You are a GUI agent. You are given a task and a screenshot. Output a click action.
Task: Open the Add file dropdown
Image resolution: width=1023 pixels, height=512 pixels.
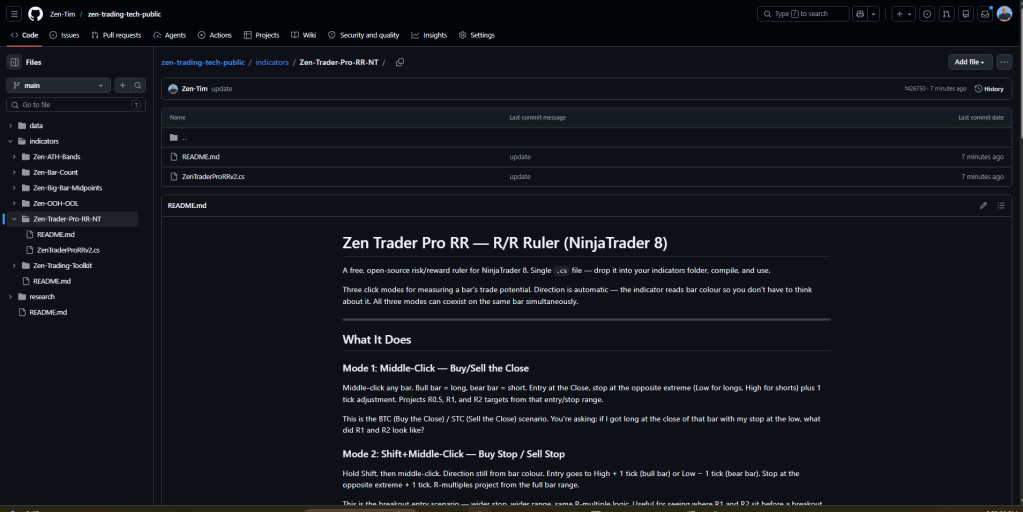(x=970, y=62)
